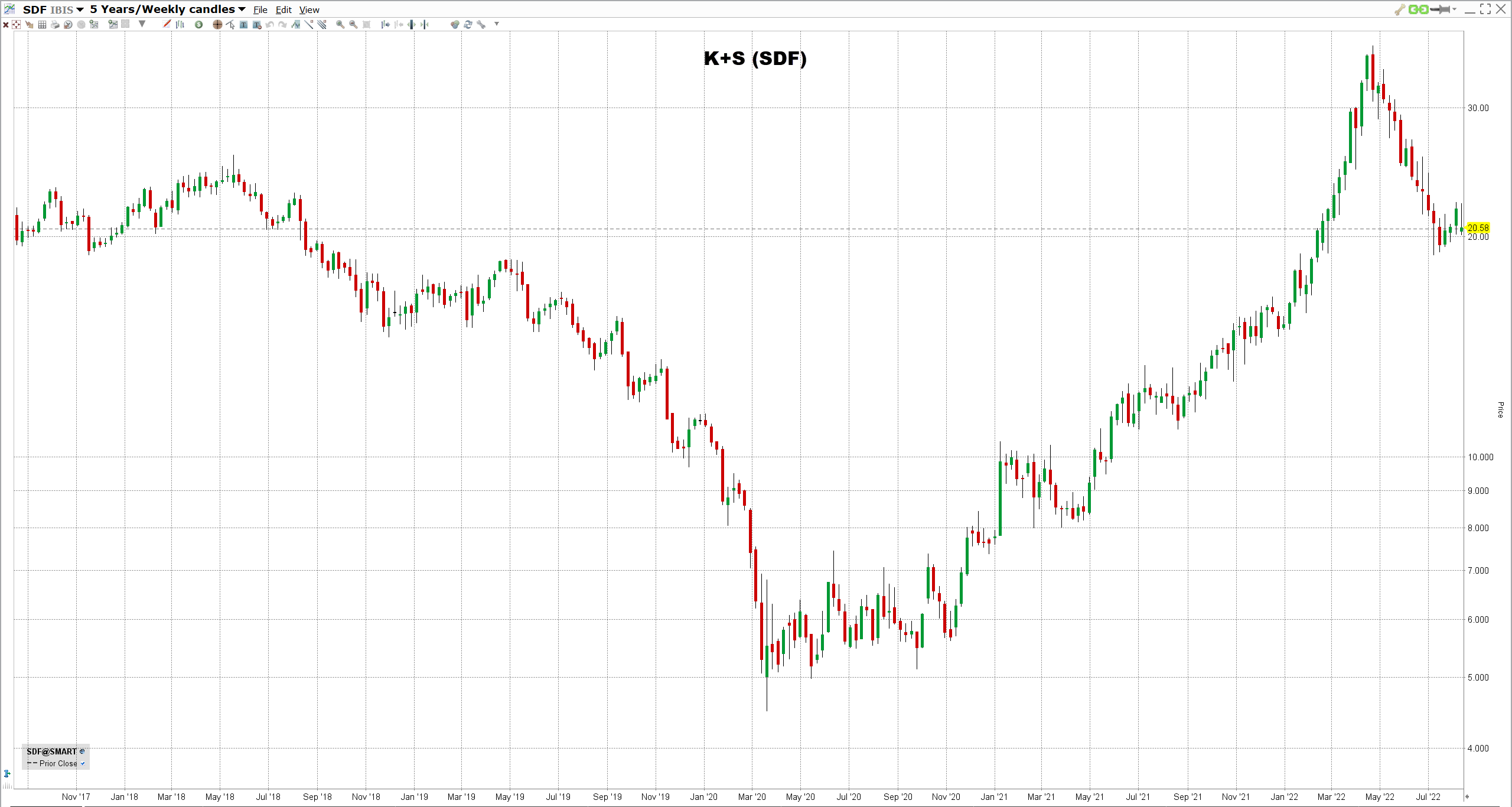Click the four-arrow crosshair move icon
Image resolution: width=1512 pixels, height=807 pixels.
[16, 24]
